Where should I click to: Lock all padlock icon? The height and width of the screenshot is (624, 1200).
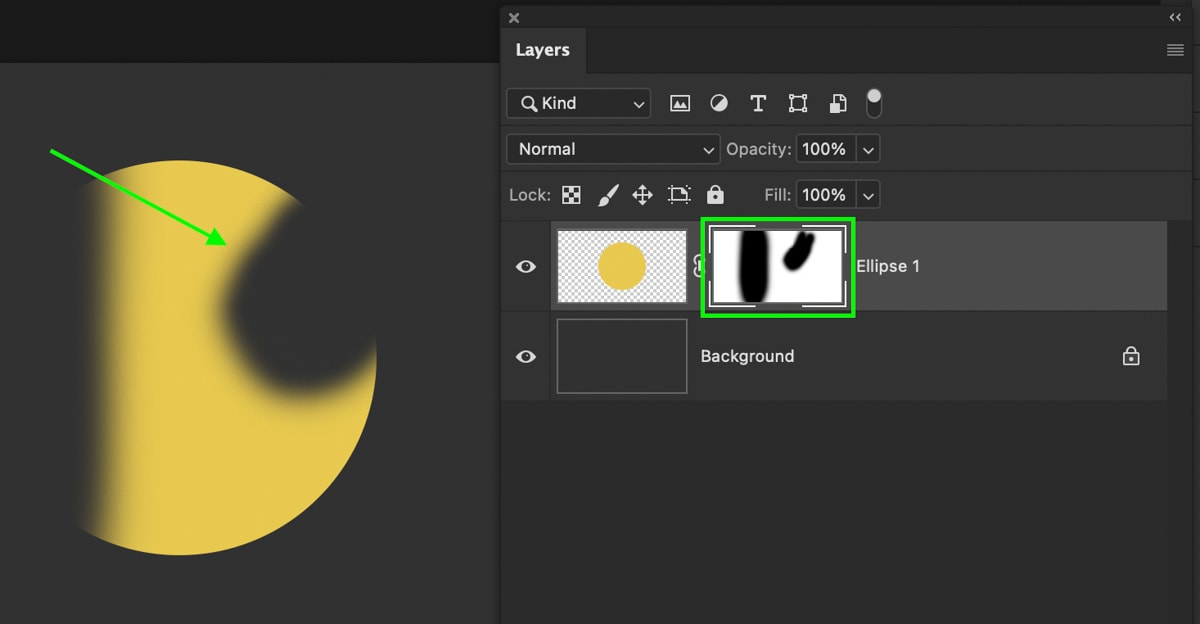[716, 195]
